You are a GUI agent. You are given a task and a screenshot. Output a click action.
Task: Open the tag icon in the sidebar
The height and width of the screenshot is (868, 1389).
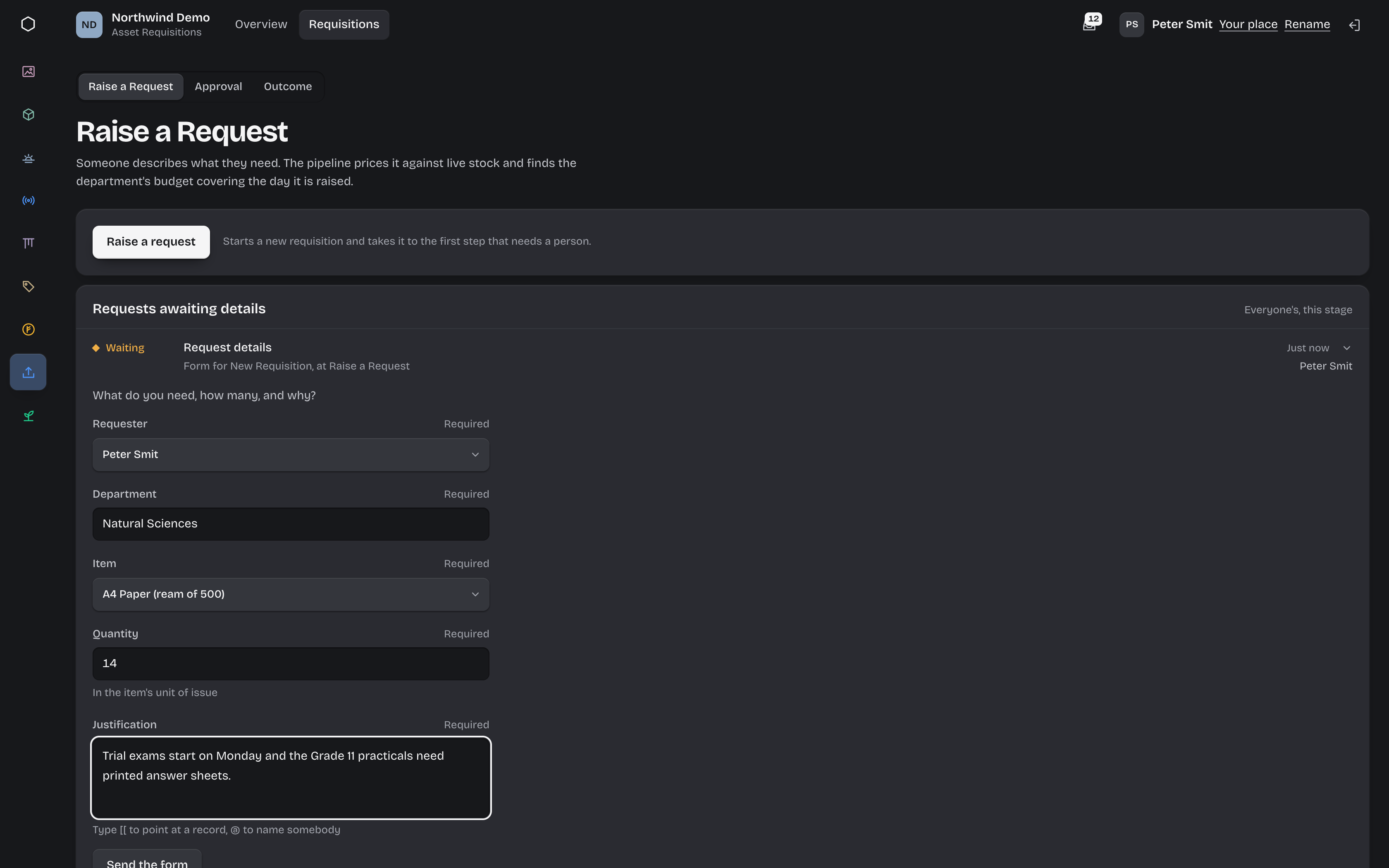[28, 286]
